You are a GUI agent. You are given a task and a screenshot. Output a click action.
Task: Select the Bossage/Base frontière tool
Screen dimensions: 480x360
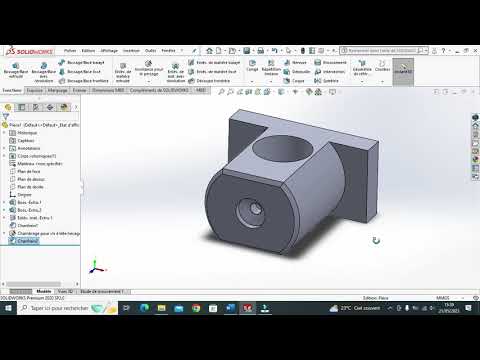click(83, 81)
